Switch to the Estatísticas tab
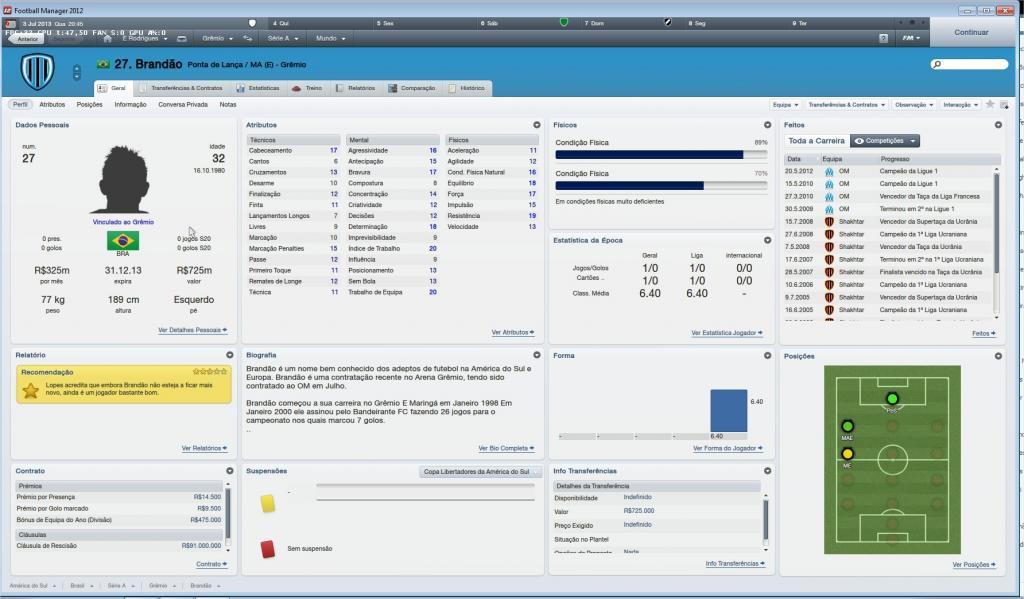 click(x=257, y=88)
